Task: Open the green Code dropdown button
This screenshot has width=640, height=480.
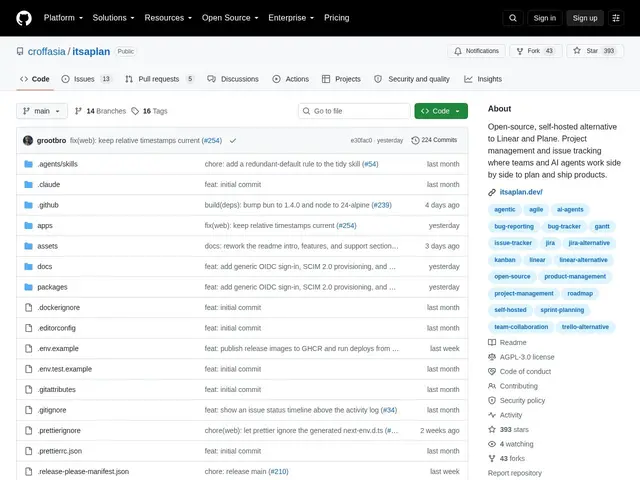Action: (x=441, y=111)
